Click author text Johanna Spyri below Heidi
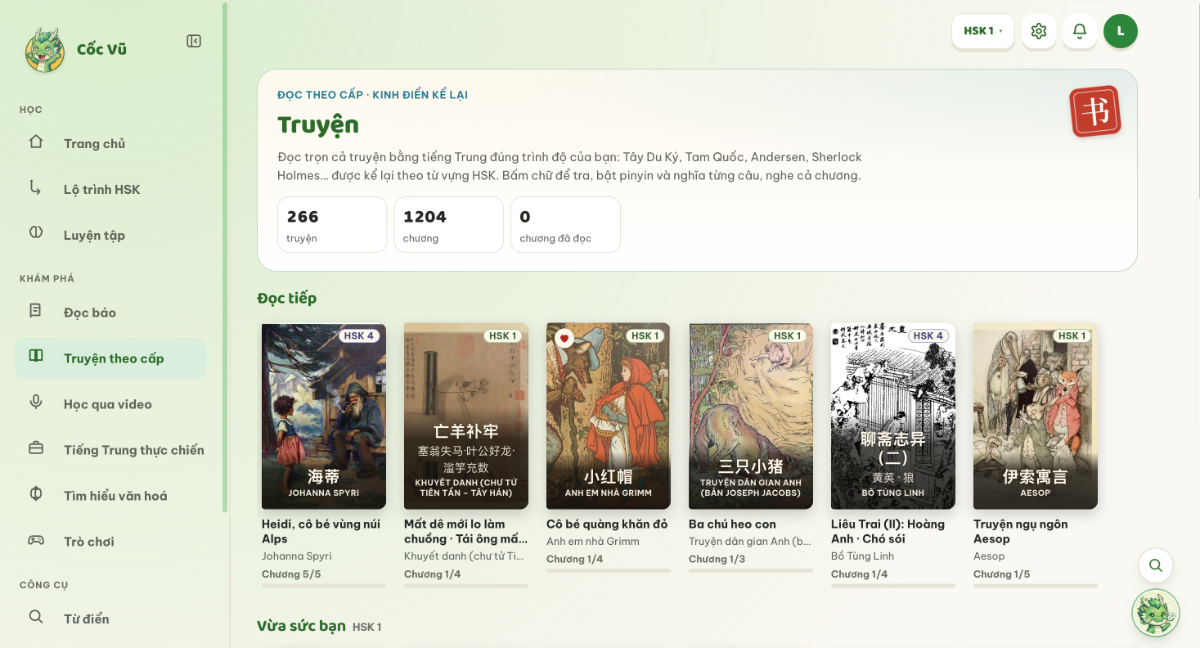Screen dimensions: 1200x648 coord(297,556)
